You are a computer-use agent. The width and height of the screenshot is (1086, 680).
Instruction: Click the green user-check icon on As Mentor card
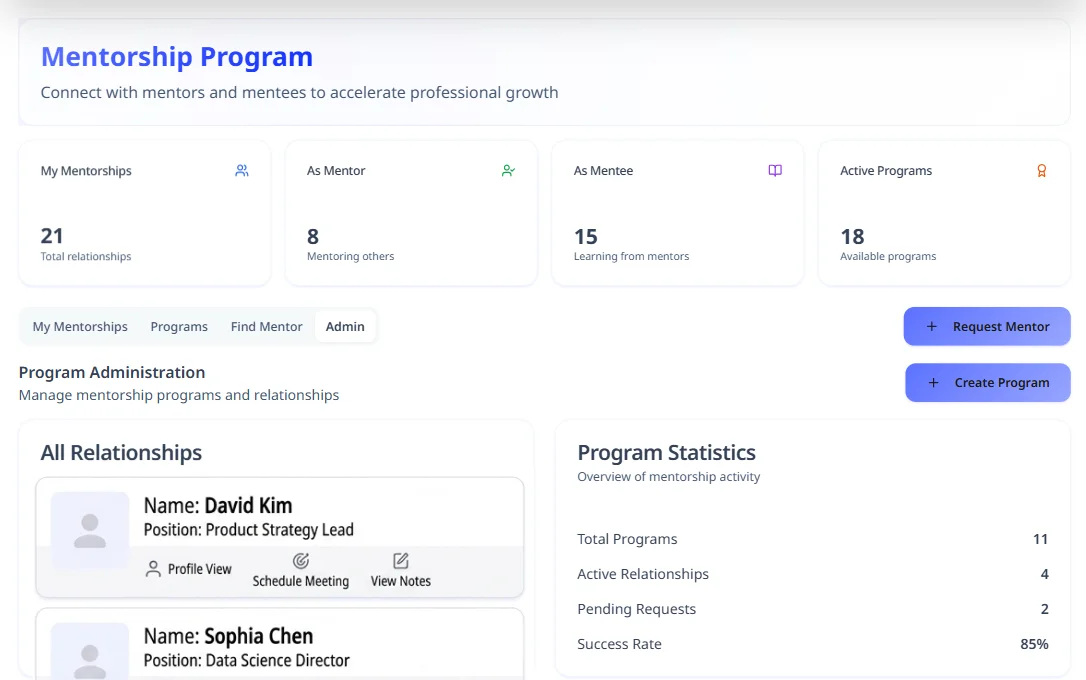pos(508,170)
